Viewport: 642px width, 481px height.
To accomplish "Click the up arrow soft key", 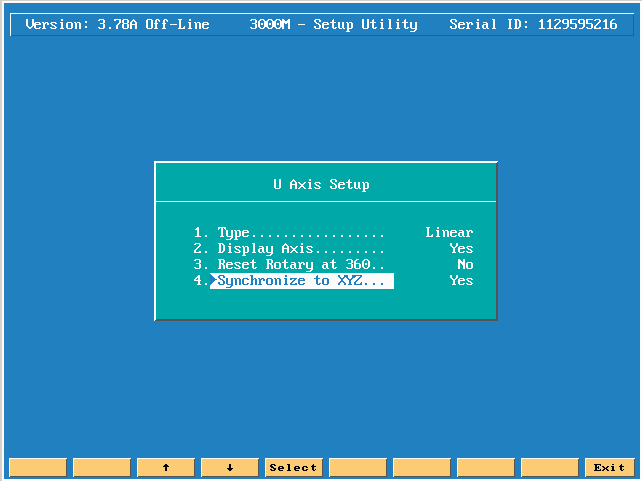I will pyautogui.click(x=166, y=467).
